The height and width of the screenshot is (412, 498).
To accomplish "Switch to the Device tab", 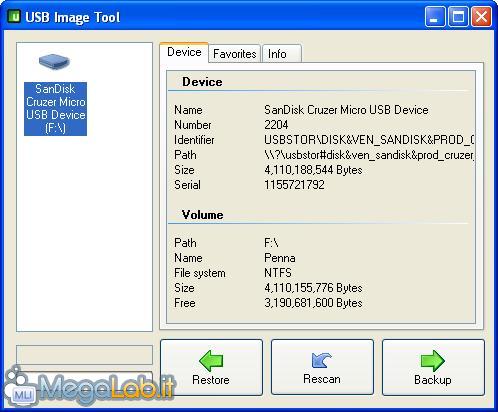I will click(x=184, y=52).
